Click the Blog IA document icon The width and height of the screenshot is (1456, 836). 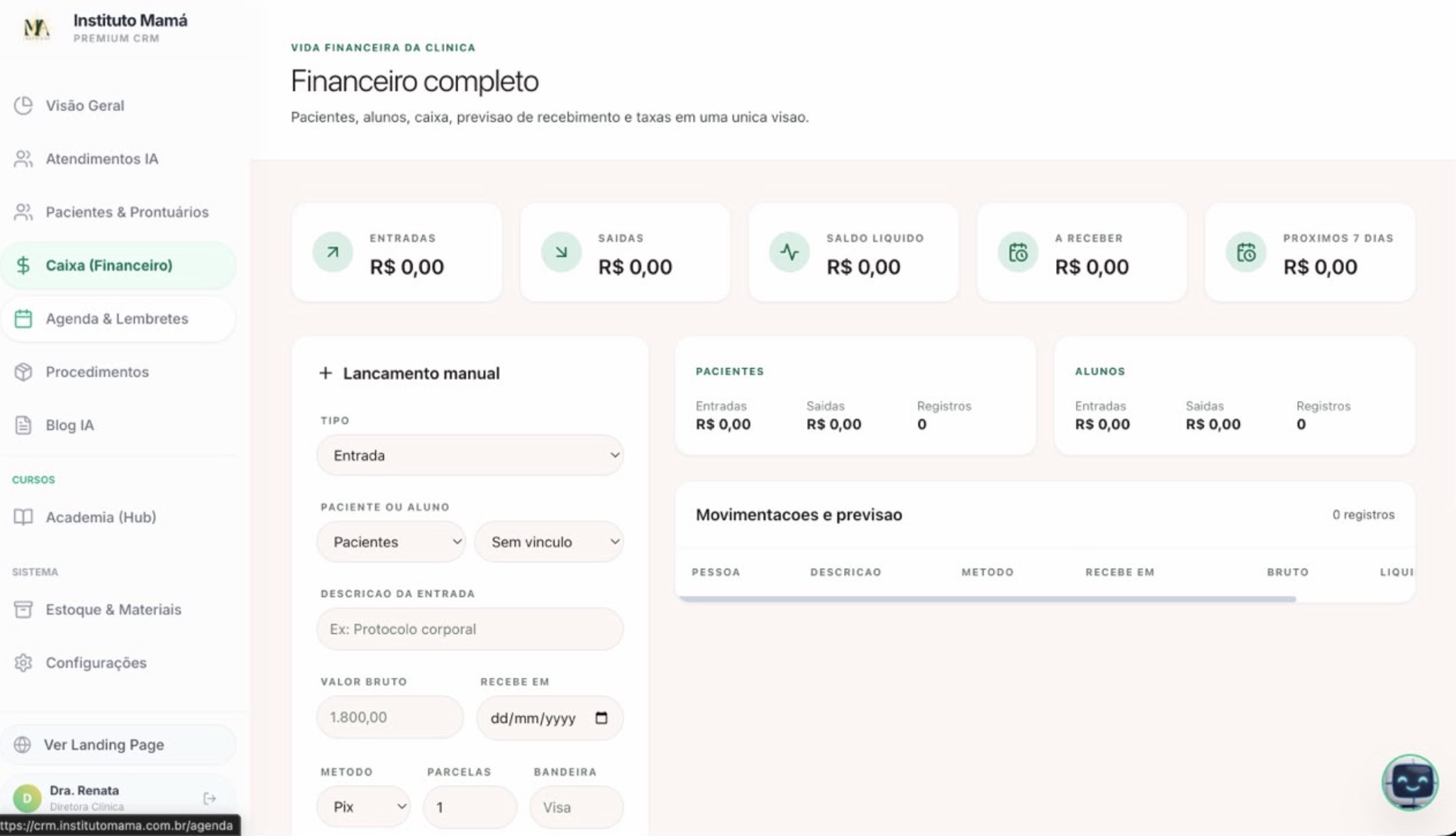pyautogui.click(x=23, y=425)
